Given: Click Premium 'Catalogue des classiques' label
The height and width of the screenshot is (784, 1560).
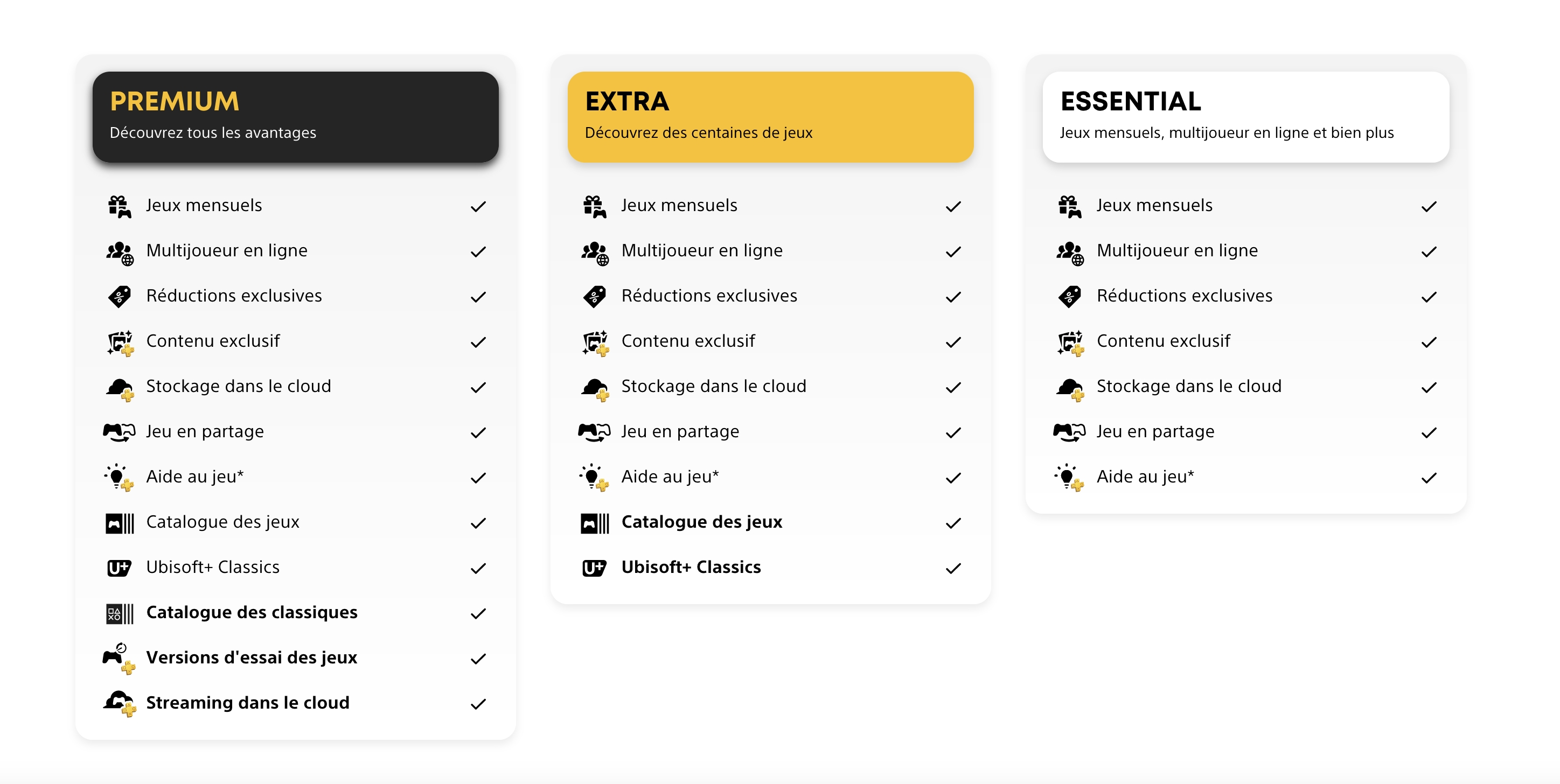Looking at the screenshot, I should pos(252,613).
